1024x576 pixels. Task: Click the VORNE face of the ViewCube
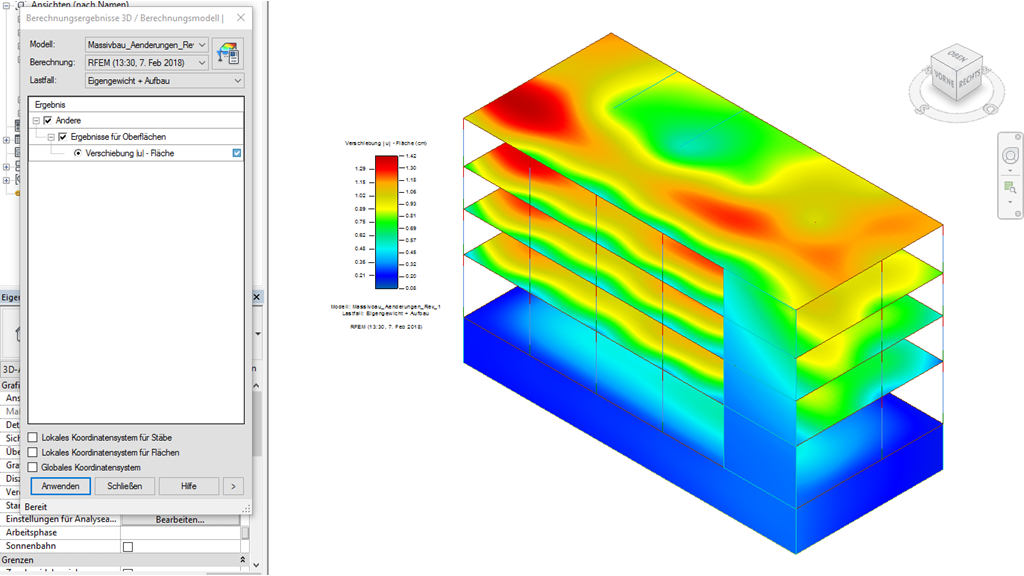pyautogui.click(x=944, y=78)
